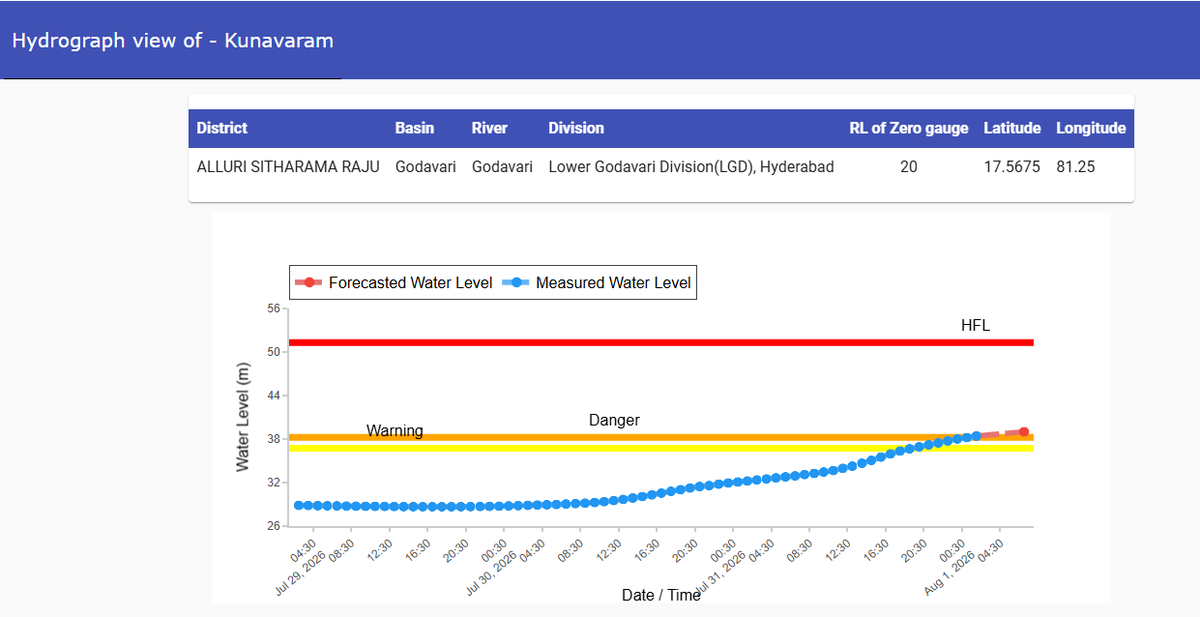The height and width of the screenshot is (617, 1200).
Task: Click the y-axis tick value 44
Action: 273,395
